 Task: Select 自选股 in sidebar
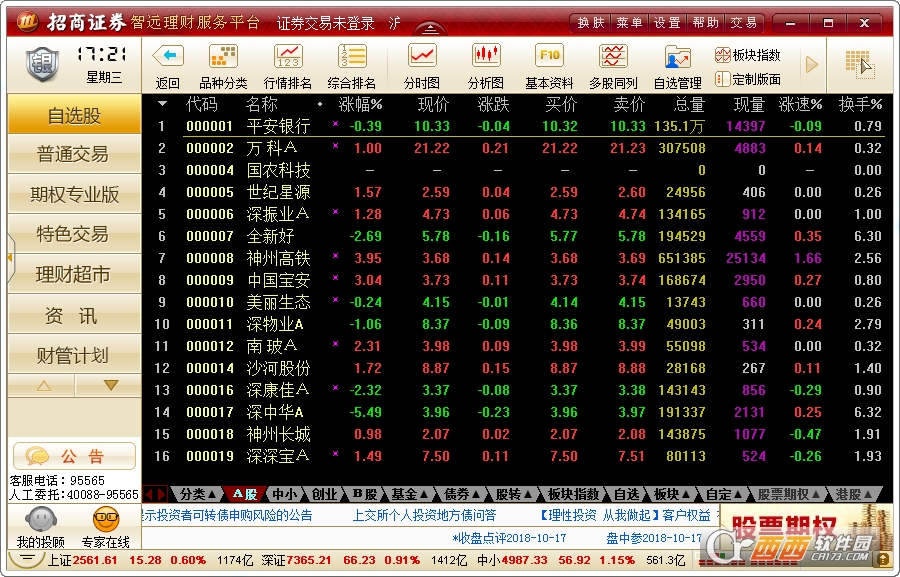75,115
